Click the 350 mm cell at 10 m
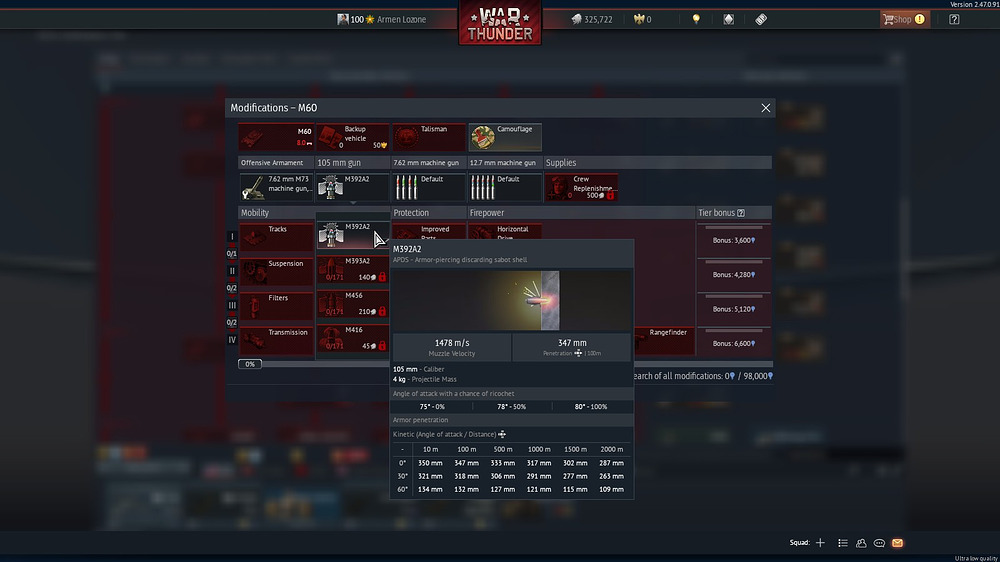The image size is (1000, 562). point(430,463)
